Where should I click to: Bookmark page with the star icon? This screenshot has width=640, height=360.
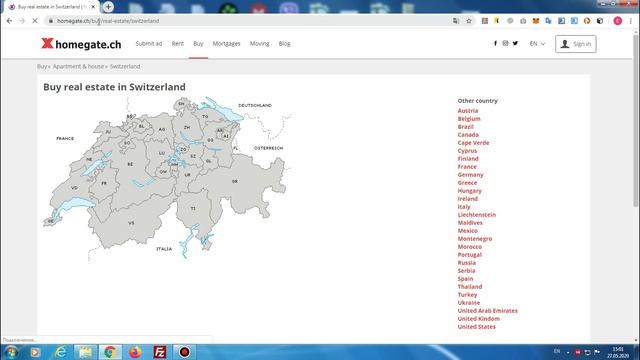coord(469,21)
